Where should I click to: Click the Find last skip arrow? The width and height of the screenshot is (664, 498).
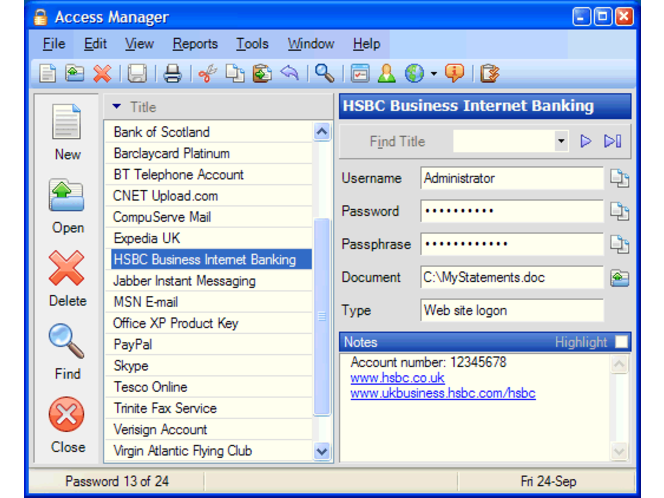click(x=612, y=141)
